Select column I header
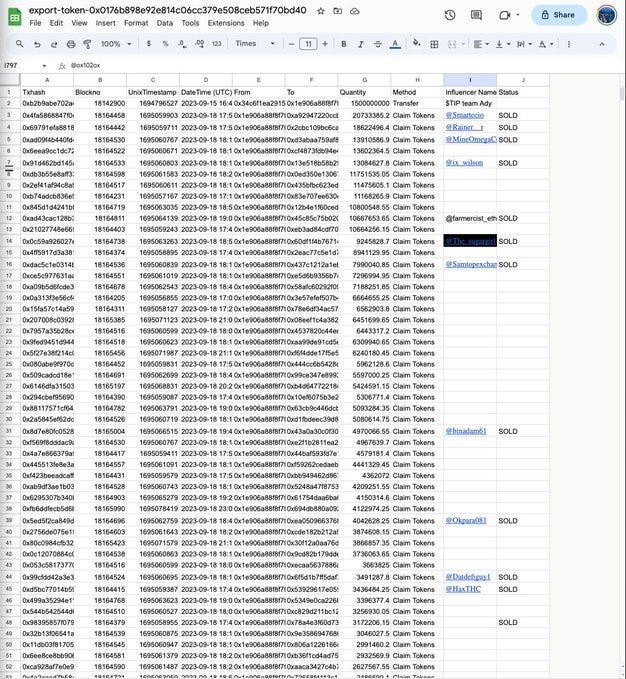 470,80
